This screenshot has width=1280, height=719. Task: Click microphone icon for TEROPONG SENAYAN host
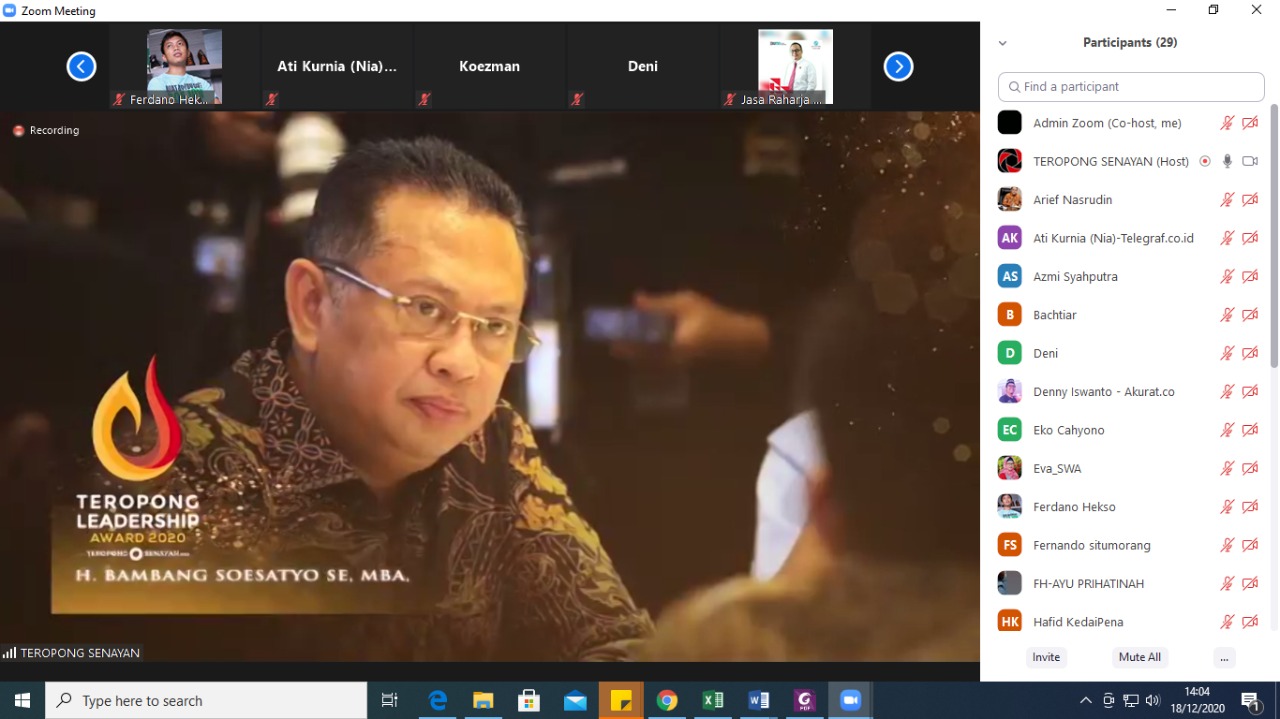(1227, 161)
